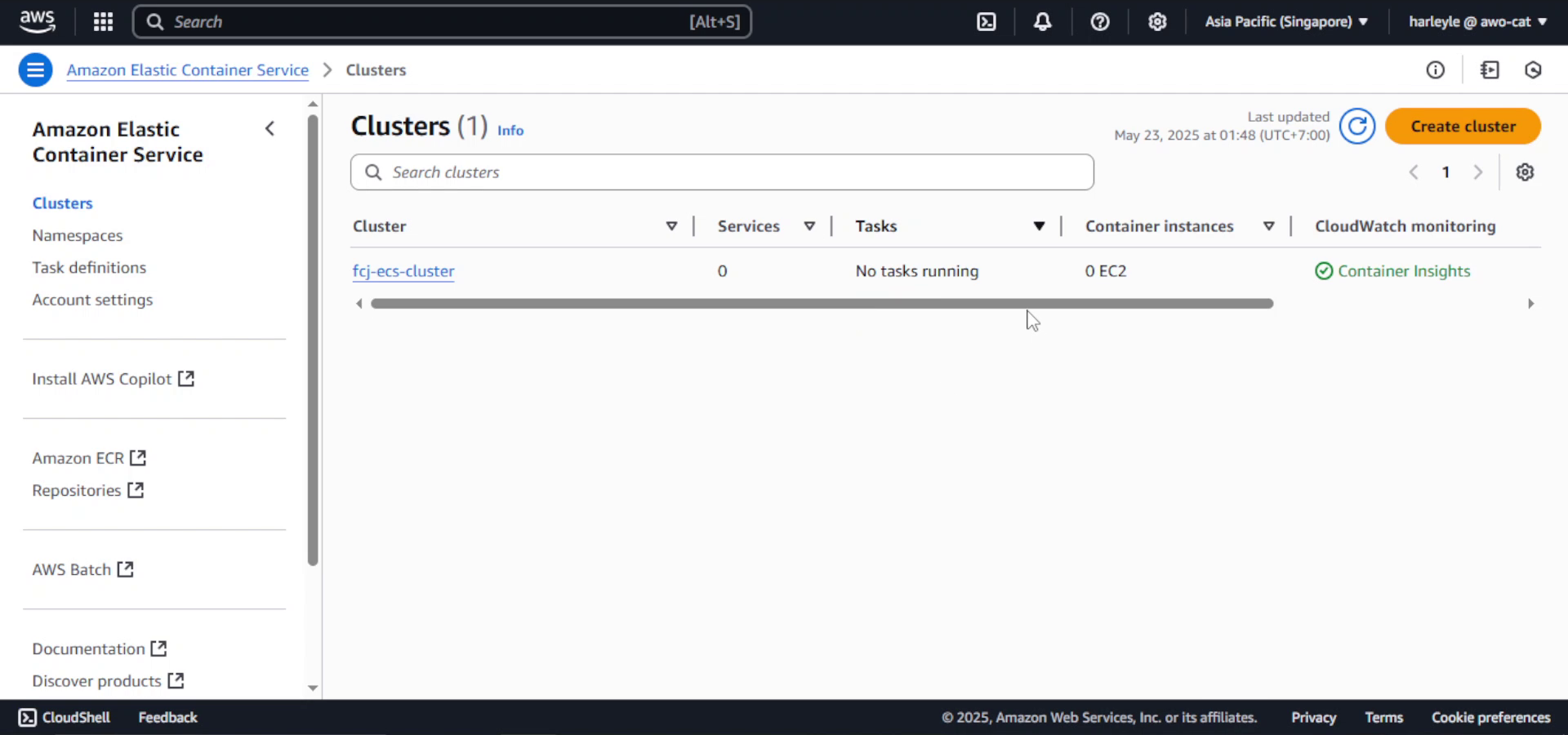
Task: Launch CloudShell from the top bar
Action: [x=987, y=22]
